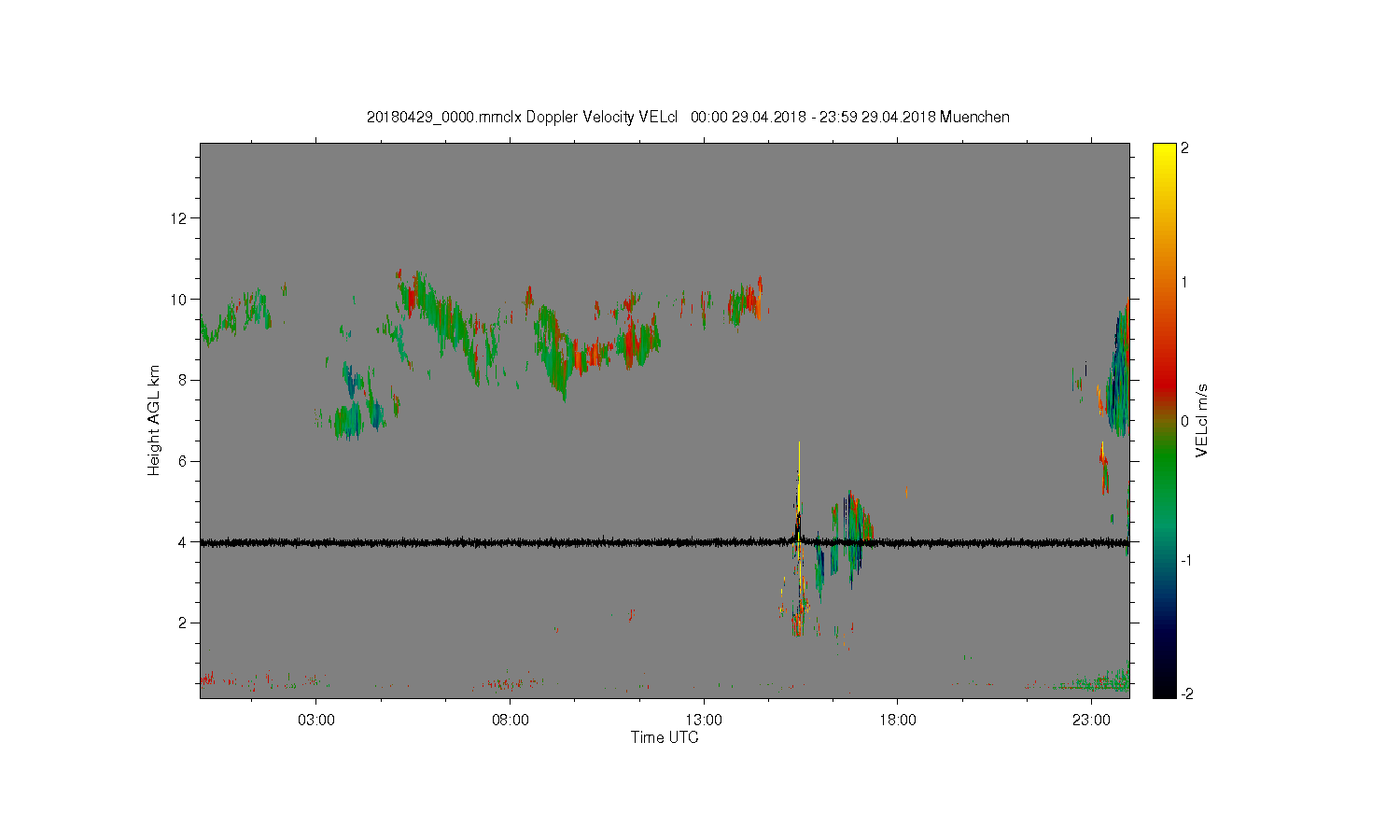
Task: Click the colorbar label '0'
Action: tap(1185, 421)
